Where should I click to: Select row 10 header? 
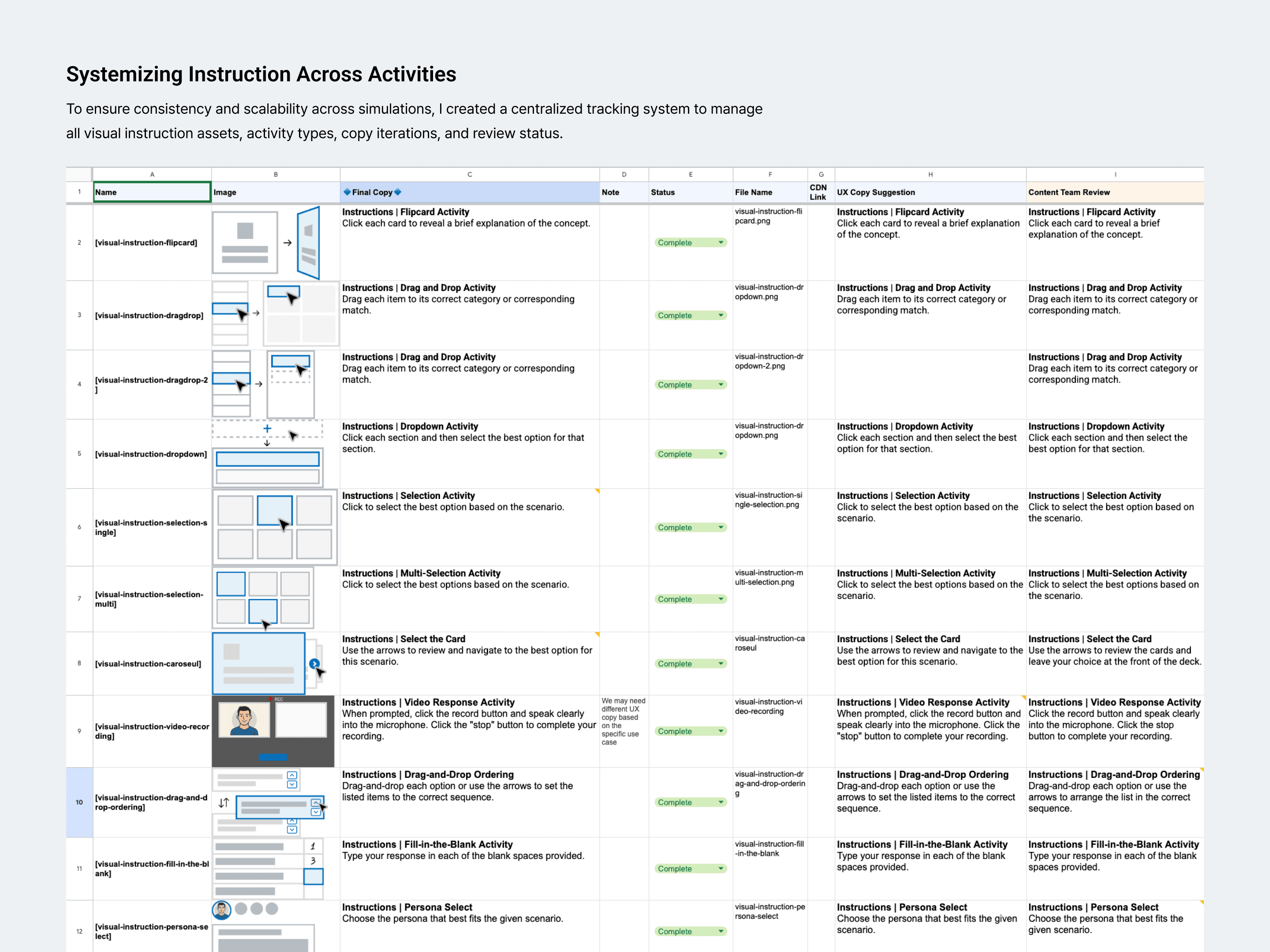pyautogui.click(x=79, y=802)
